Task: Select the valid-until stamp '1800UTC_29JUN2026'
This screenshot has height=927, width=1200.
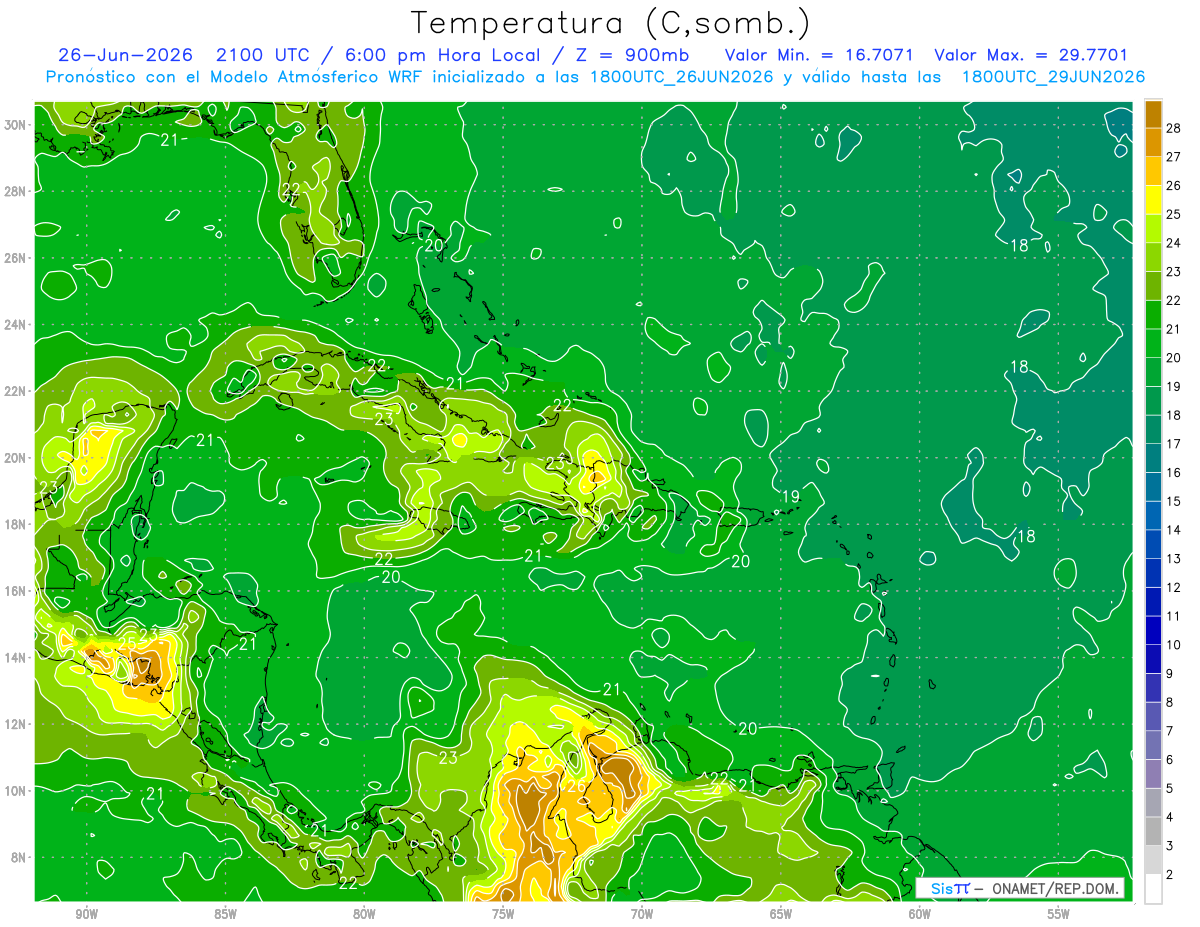Action: click(1053, 77)
